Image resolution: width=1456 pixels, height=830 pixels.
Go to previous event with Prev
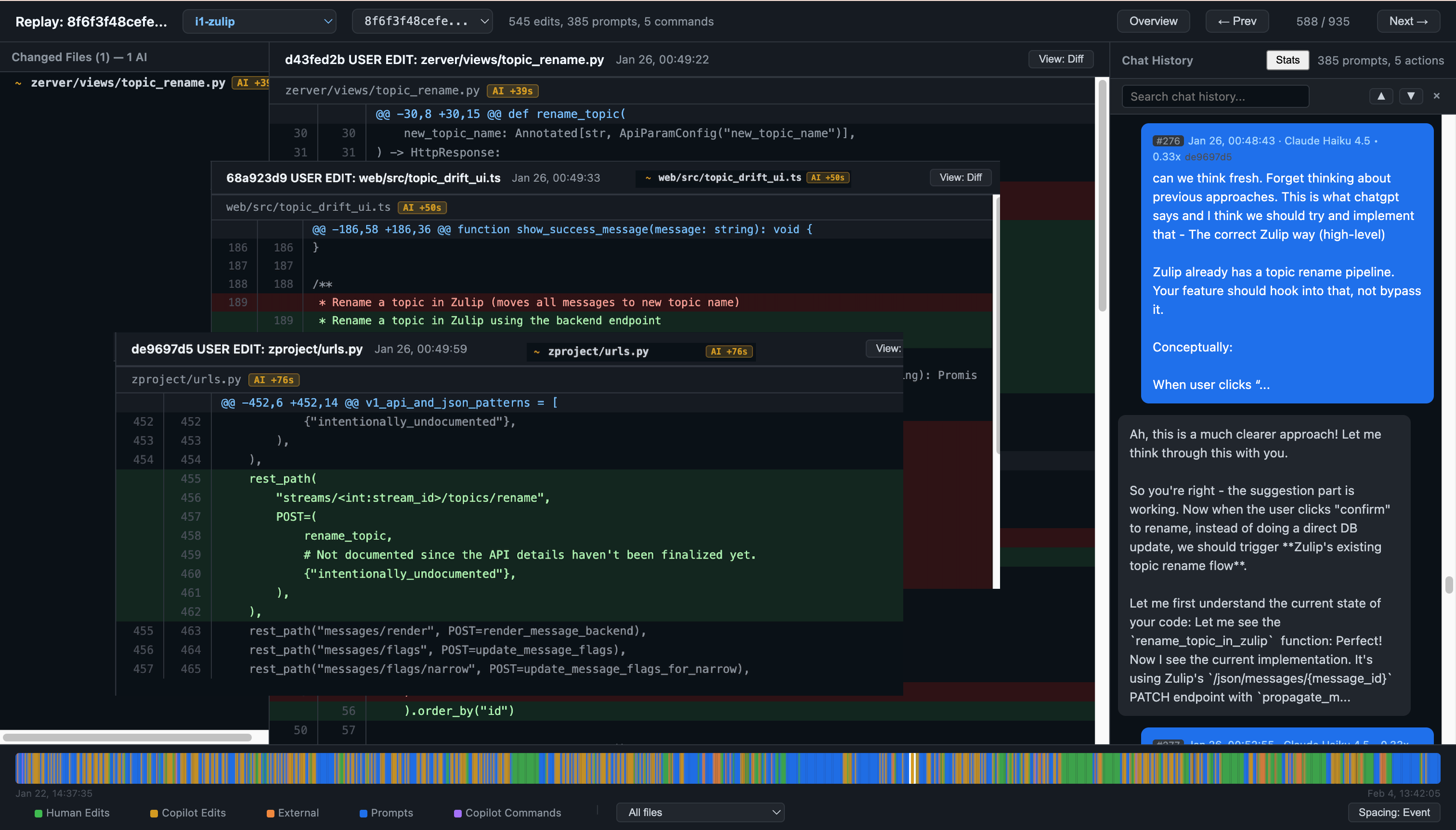click(1237, 21)
